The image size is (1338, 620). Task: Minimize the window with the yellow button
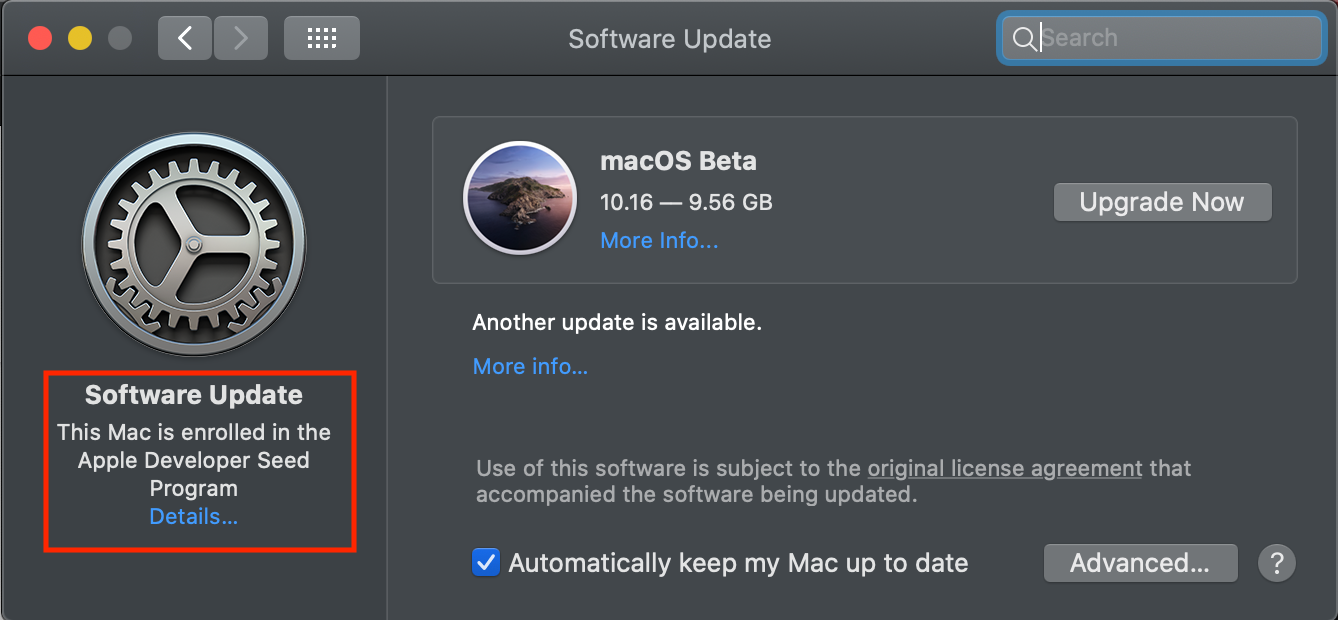80,39
